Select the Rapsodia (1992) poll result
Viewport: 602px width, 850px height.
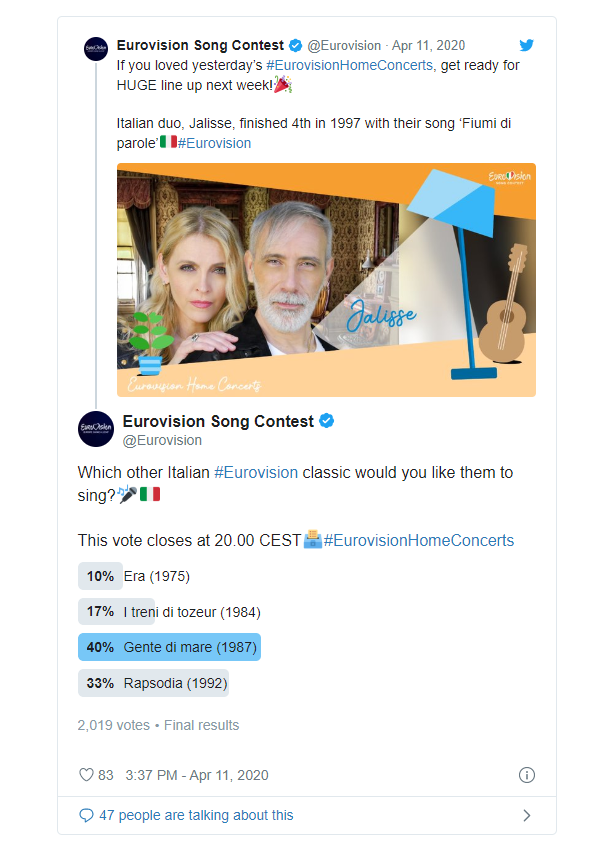click(x=153, y=682)
